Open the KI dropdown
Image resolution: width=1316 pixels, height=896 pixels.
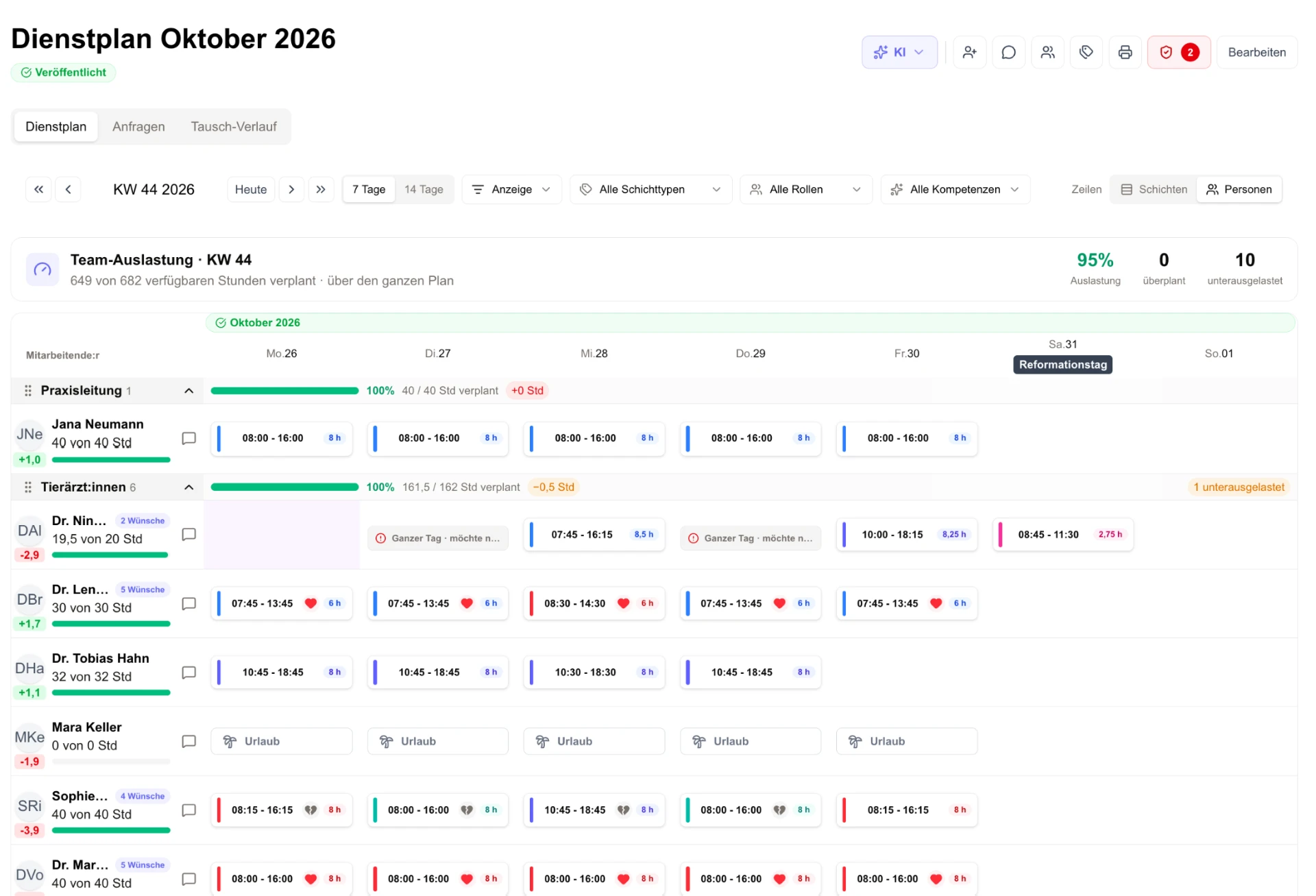pyautogui.click(x=899, y=52)
